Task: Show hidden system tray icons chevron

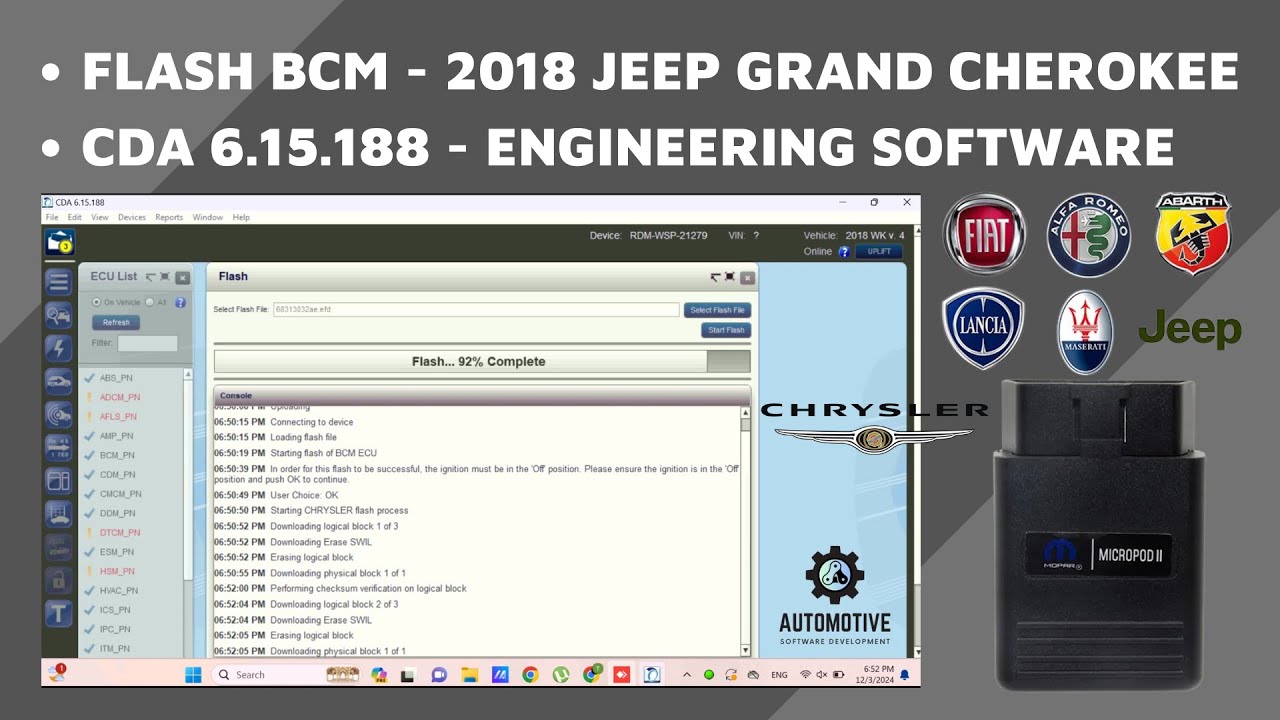Action: 687,675
